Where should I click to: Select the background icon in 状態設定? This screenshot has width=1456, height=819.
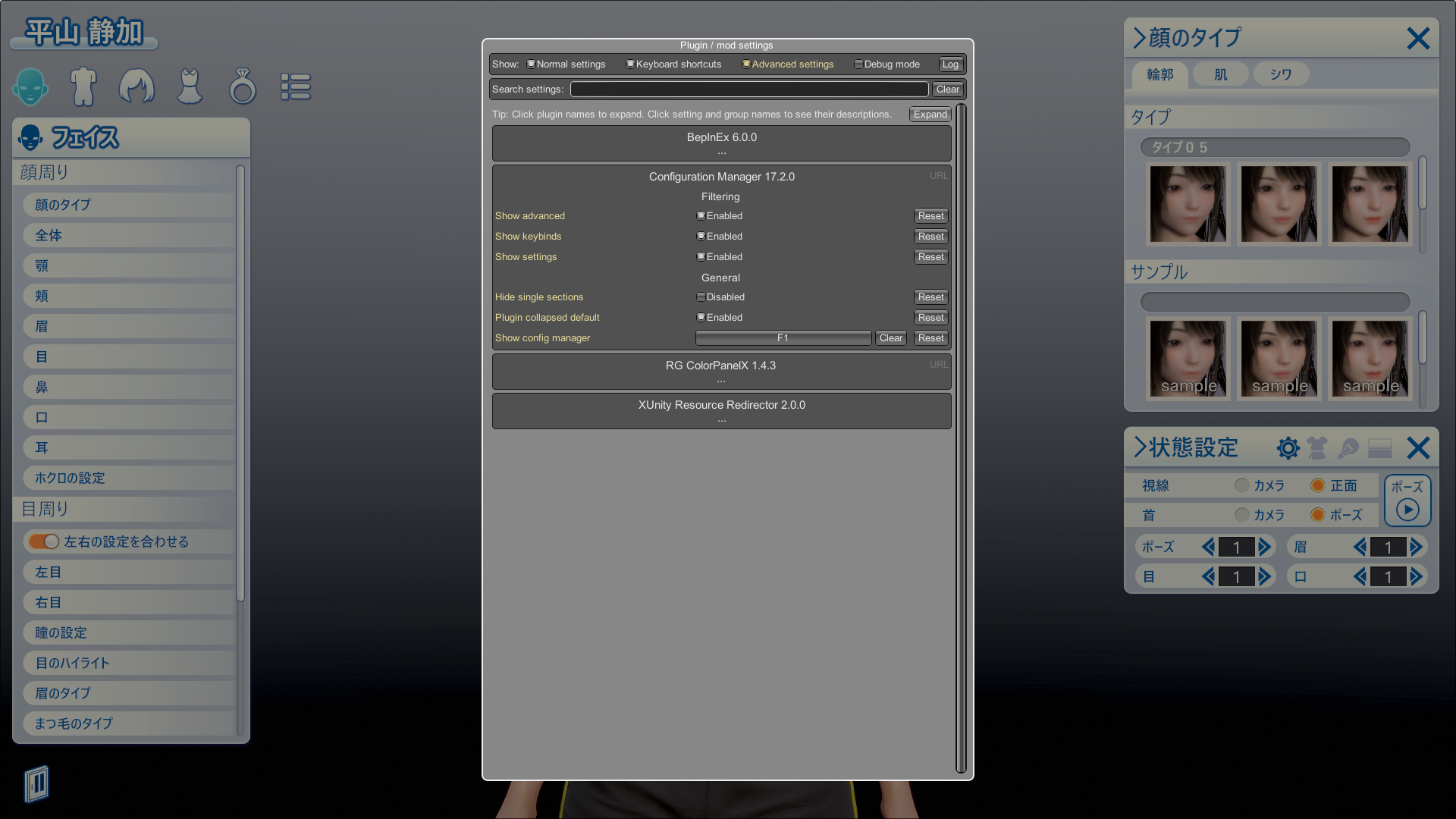click(x=1380, y=448)
